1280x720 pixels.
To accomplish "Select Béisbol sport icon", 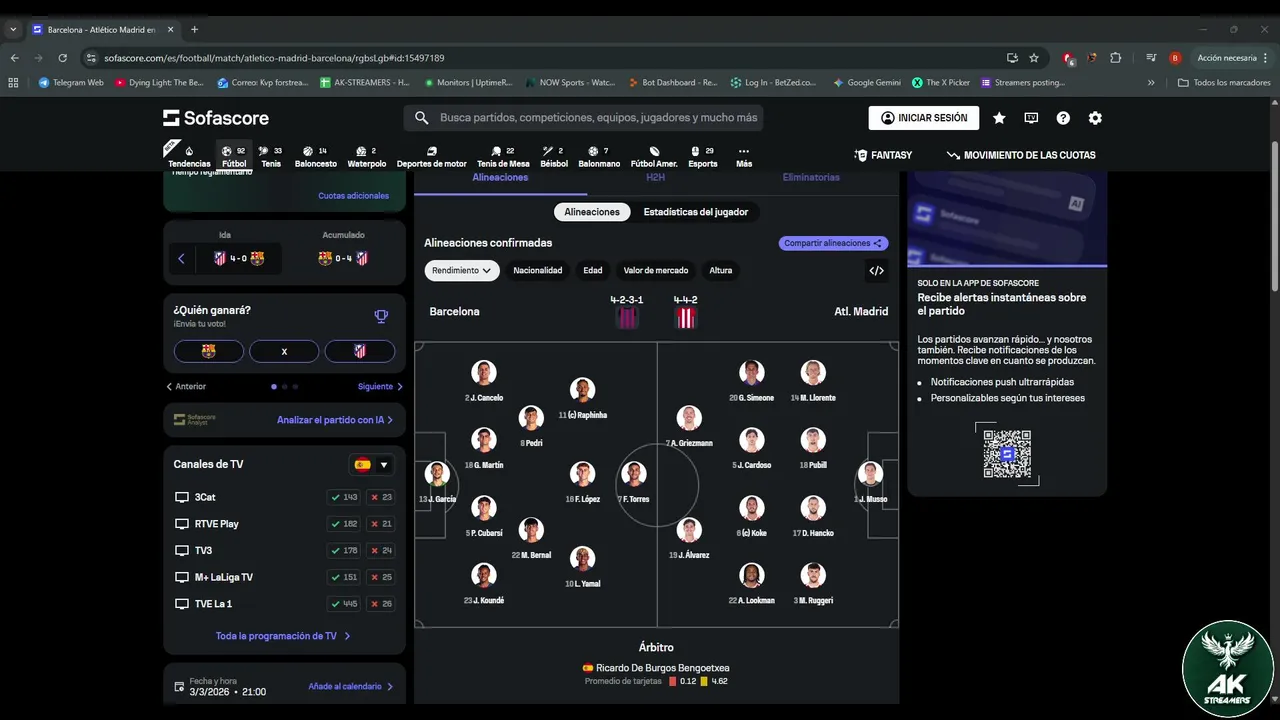I will coord(554,157).
